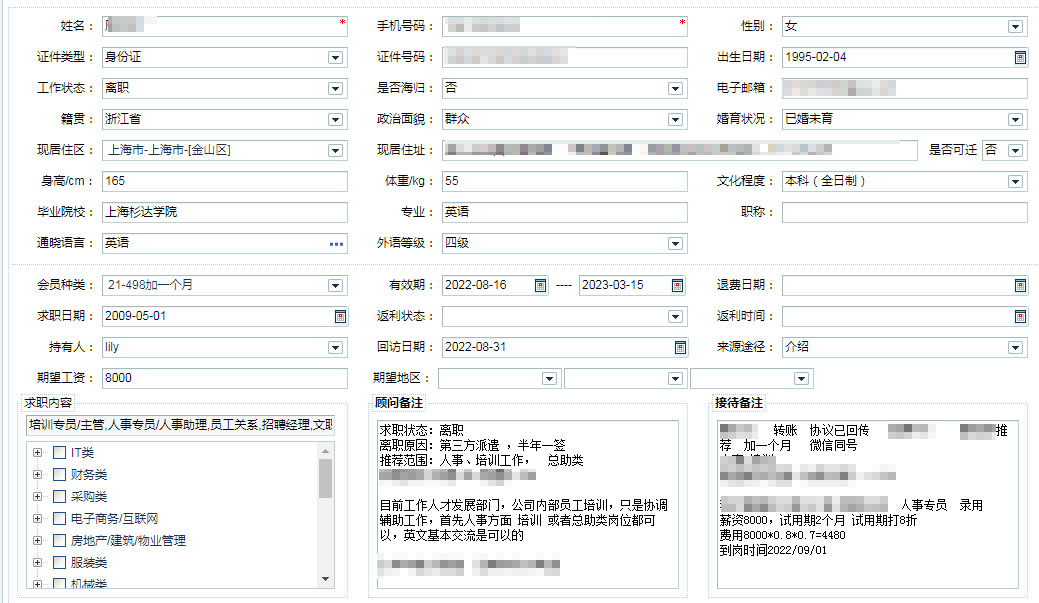Click the 手机号码 input field
1039x603 pixels.
(x=565, y=27)
